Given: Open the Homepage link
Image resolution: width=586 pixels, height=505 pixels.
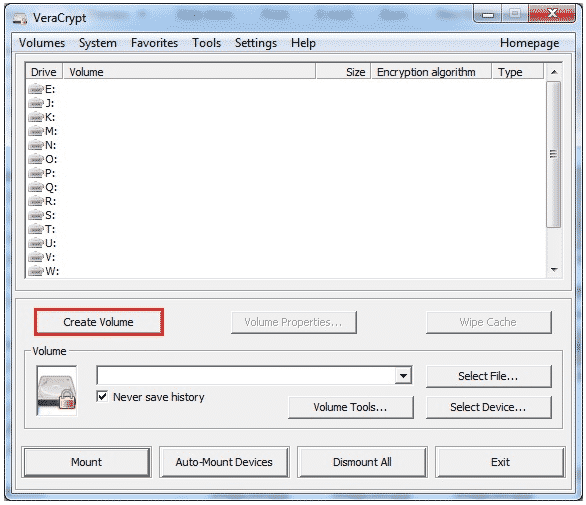Looking at the screenshot, I should point(529,43).
